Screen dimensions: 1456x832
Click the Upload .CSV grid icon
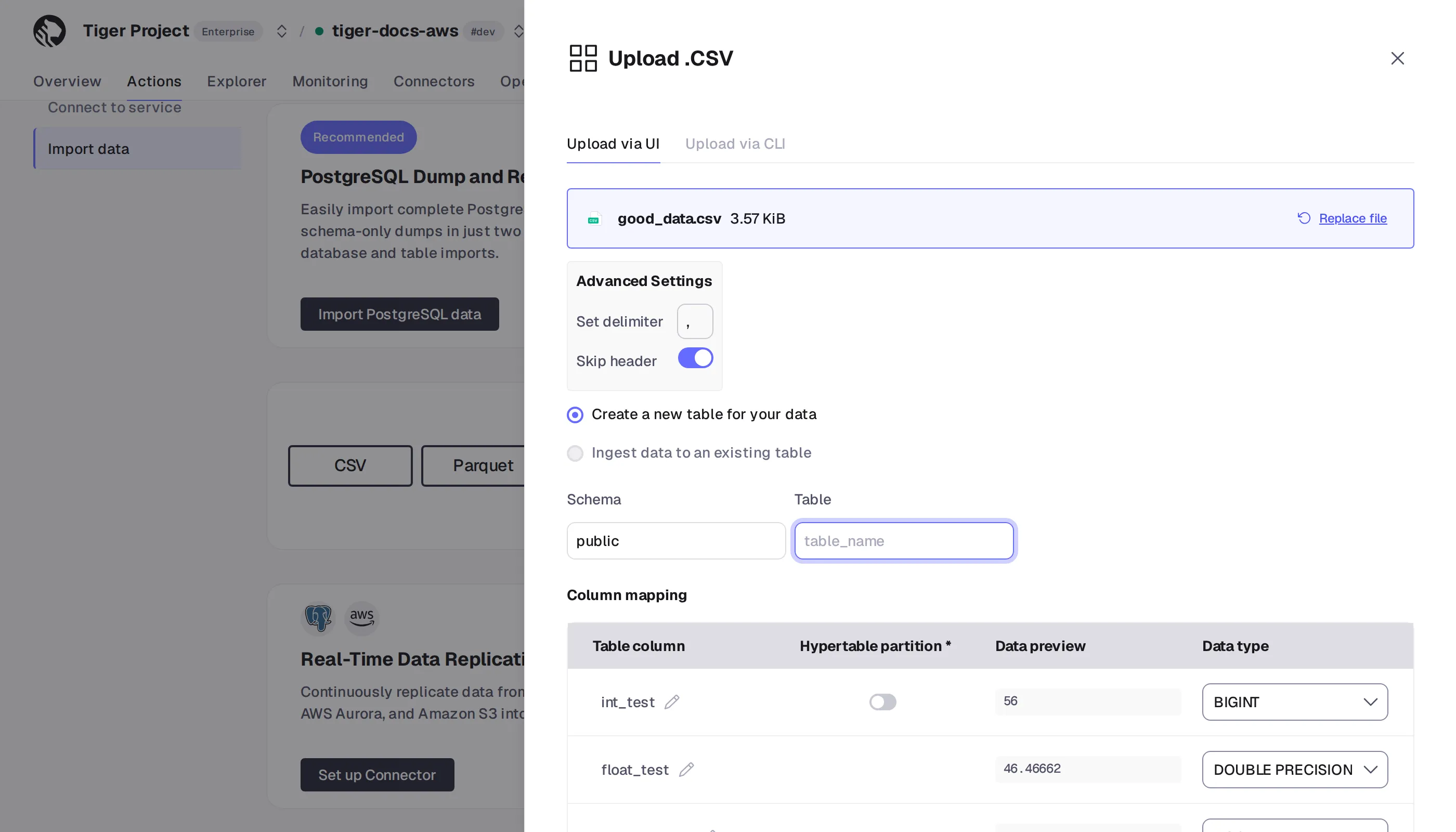pos(583,58)
